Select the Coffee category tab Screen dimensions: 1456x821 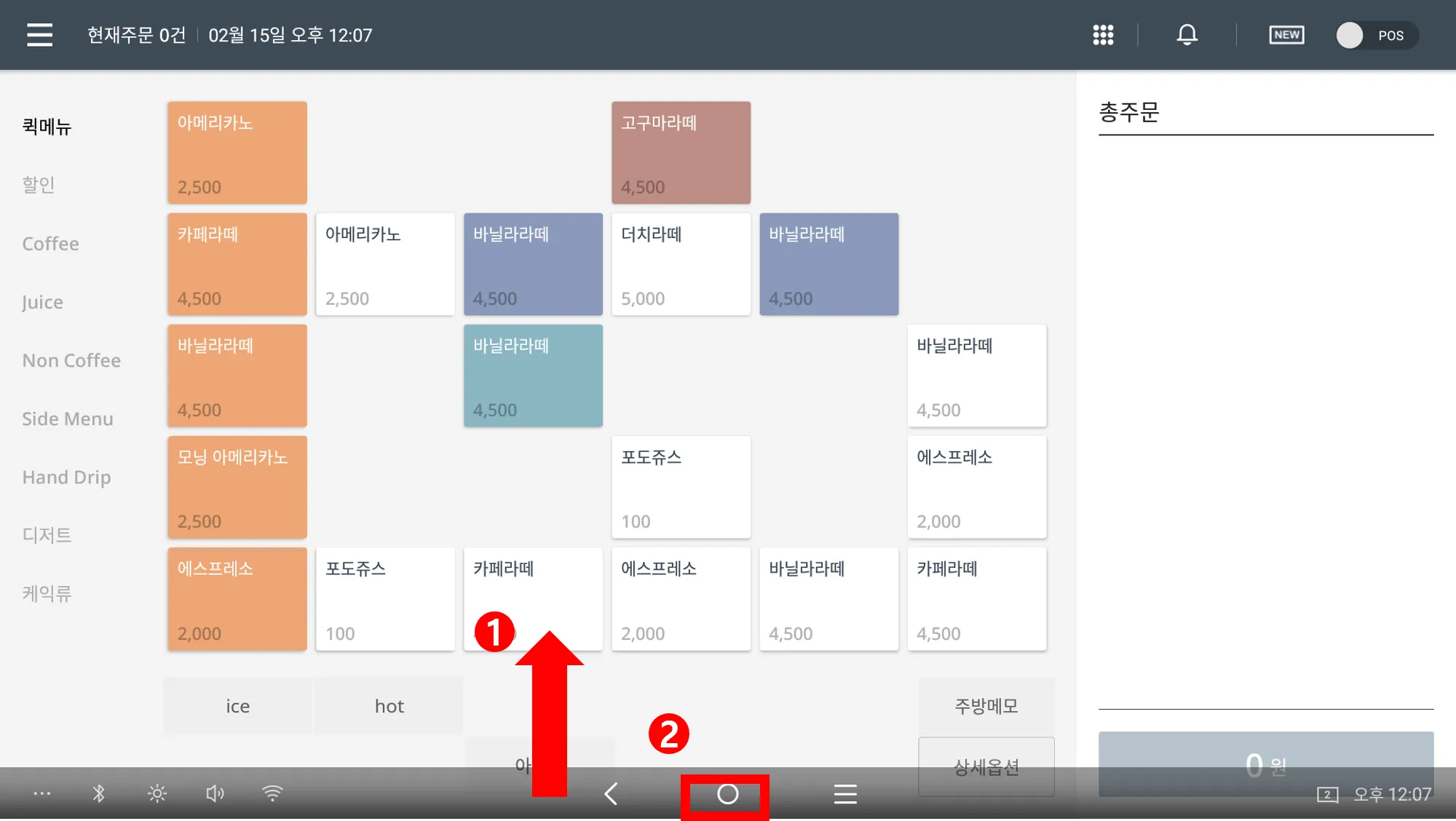[x=50, y=244]
